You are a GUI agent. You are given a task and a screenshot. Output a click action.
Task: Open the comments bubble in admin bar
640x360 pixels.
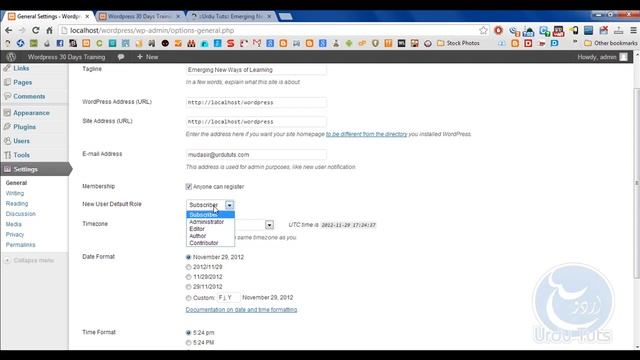(121, 57)
